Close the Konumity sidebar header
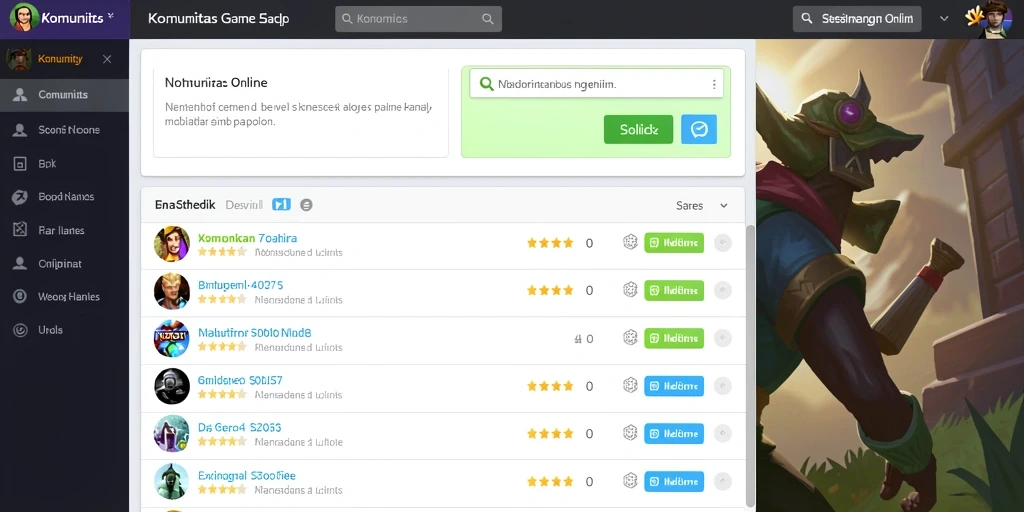The height and width of the screenshot is (512, 1024). (107, 59)
